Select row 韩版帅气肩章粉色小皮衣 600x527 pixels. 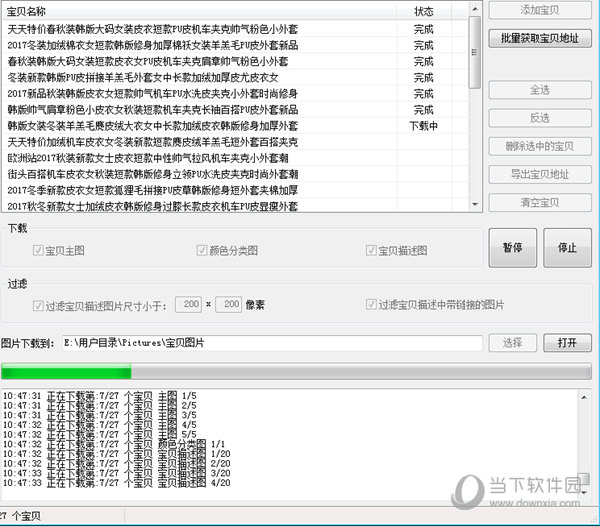point(235,110)
